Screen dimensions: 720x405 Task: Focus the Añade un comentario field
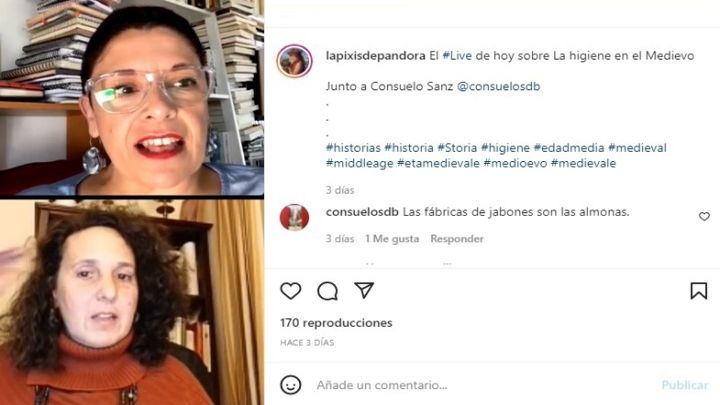point(482,385)
